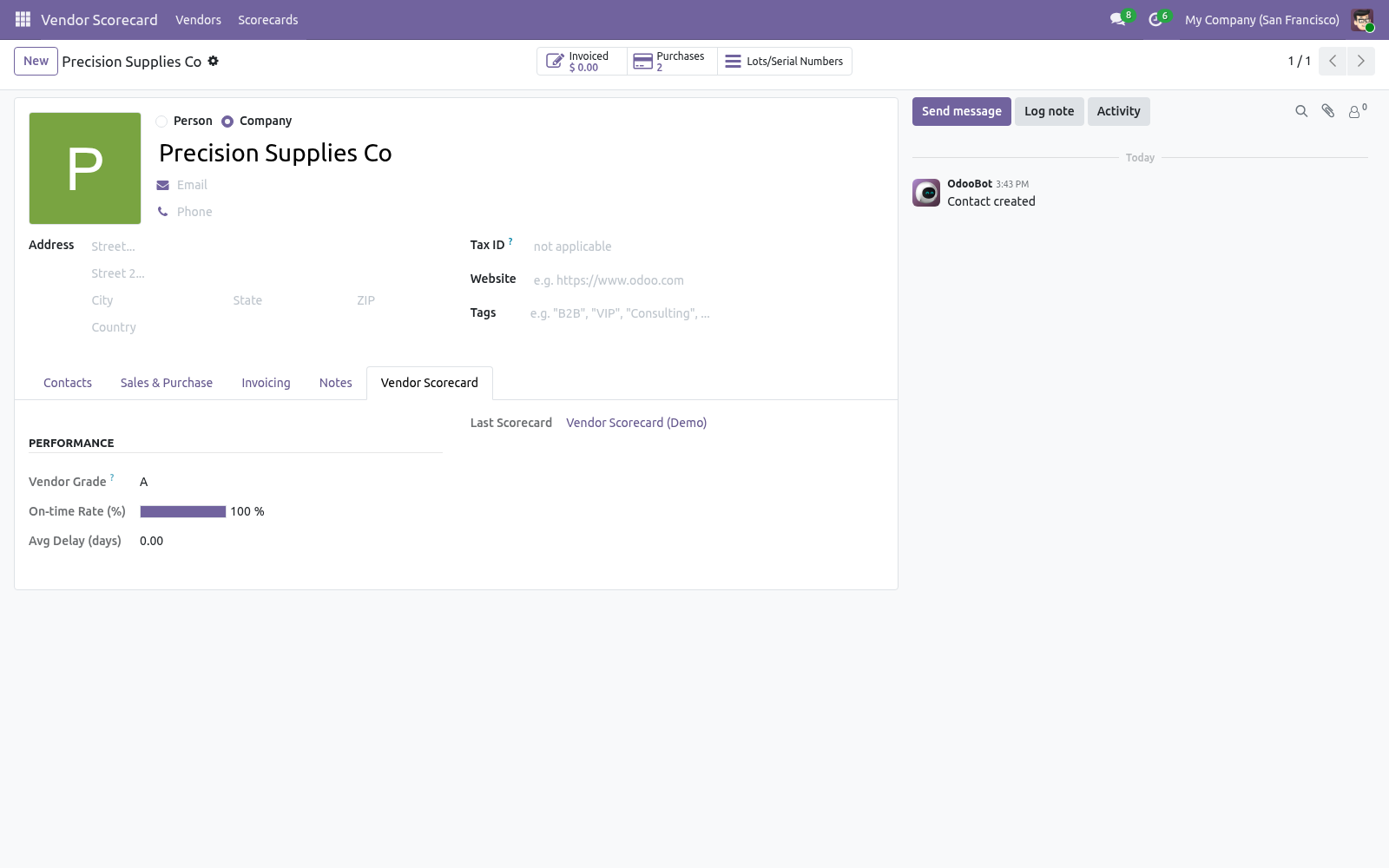1389x868 pixels.
Task: Open conversations chat bubble icon
Action: coord(1117,19)
